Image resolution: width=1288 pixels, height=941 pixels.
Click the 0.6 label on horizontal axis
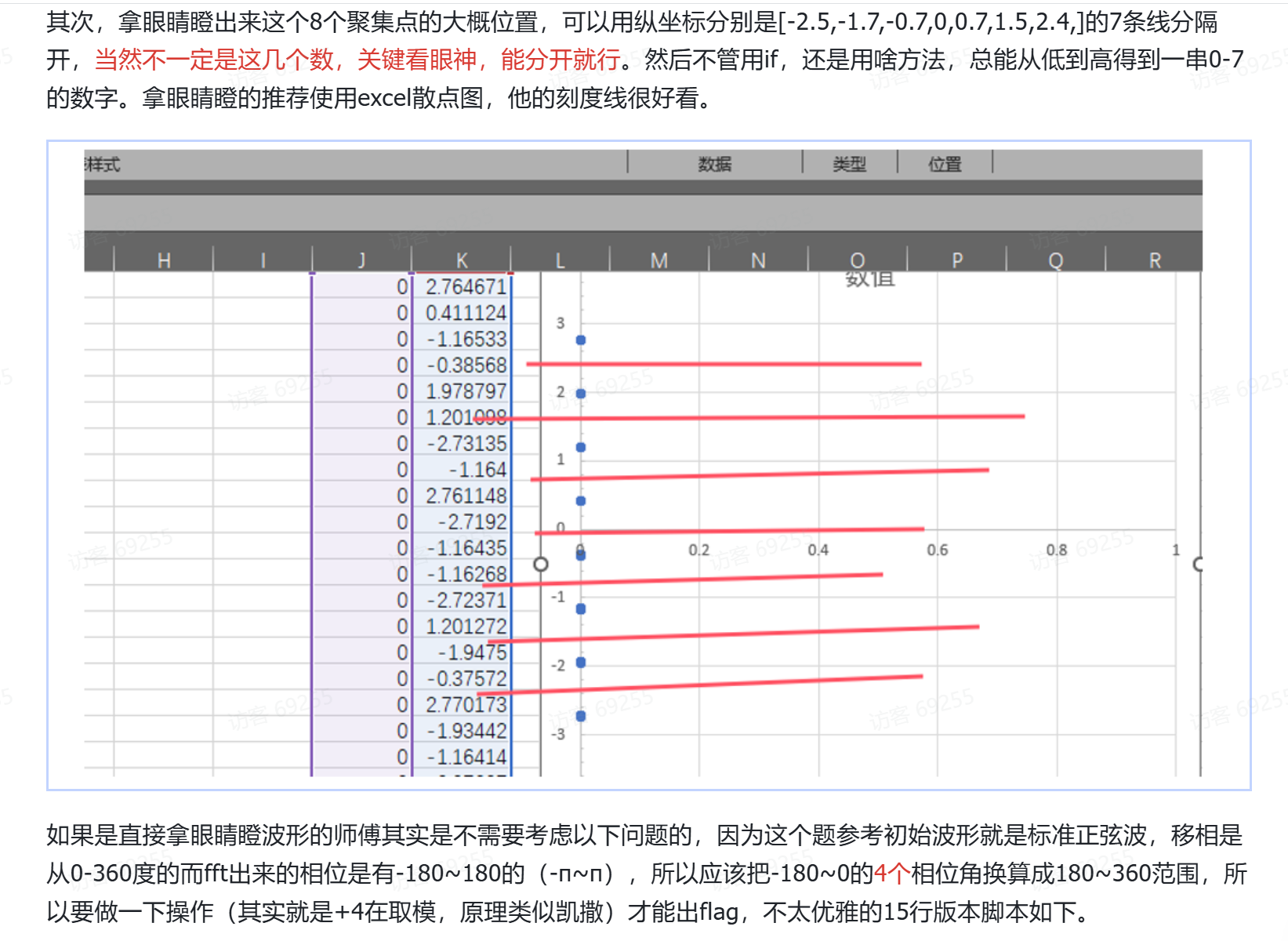point(937,550)
